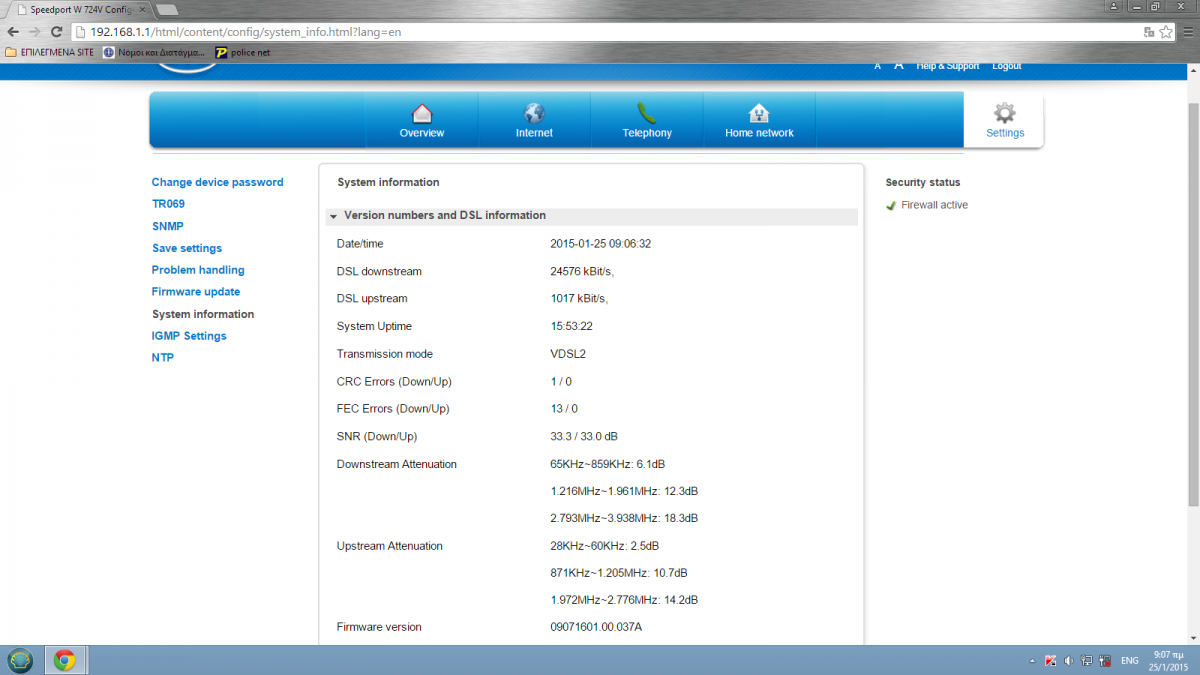Viewport: 1200px width, 675px height.
Task: Click the browser address bar
Action: pyautogui.click(x=600, y=32)
